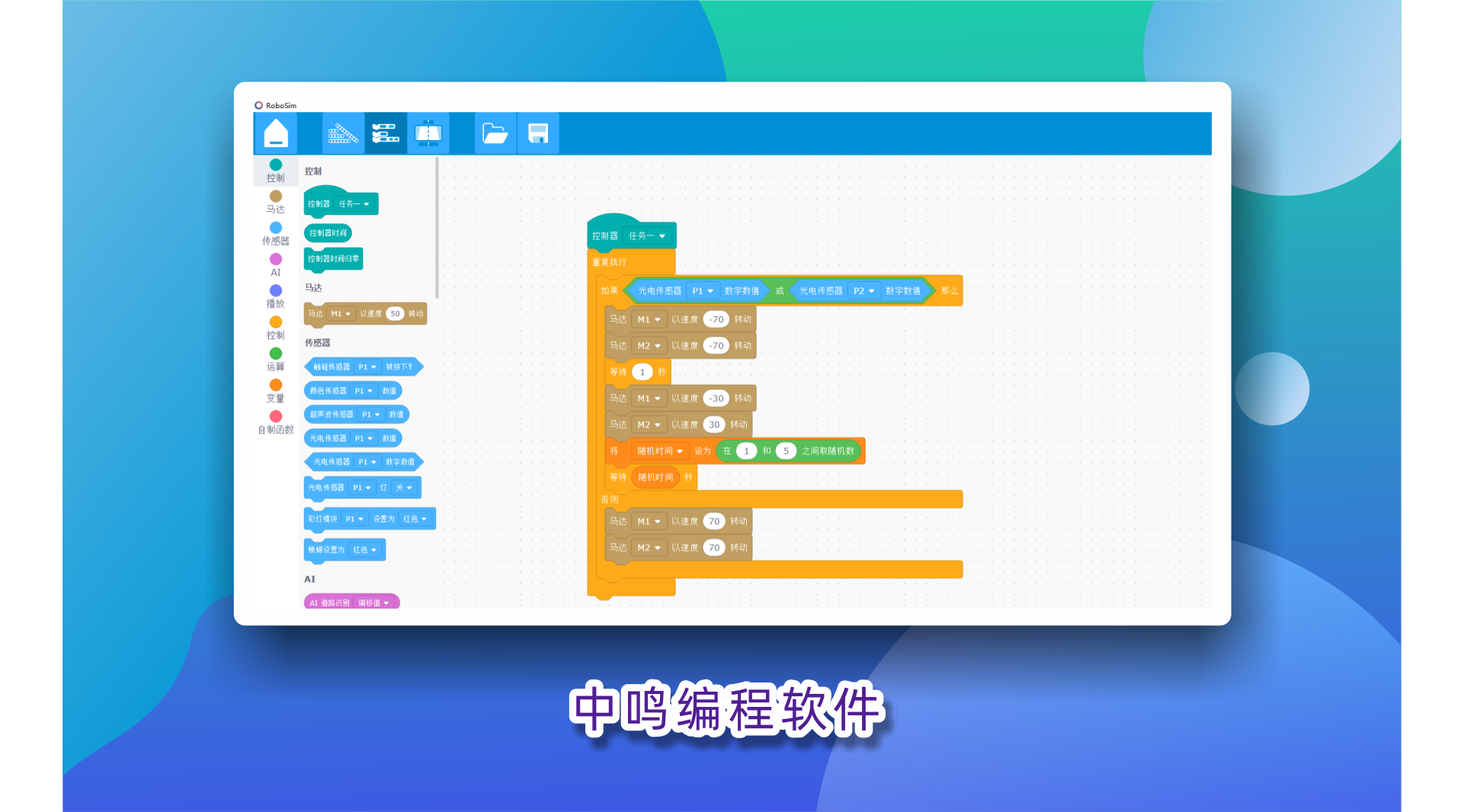Image resolution: width=1464 pixels, height=812 pixels.
Task: Open P1 dropdown in 彩灯模块 block
Action: 354,519
